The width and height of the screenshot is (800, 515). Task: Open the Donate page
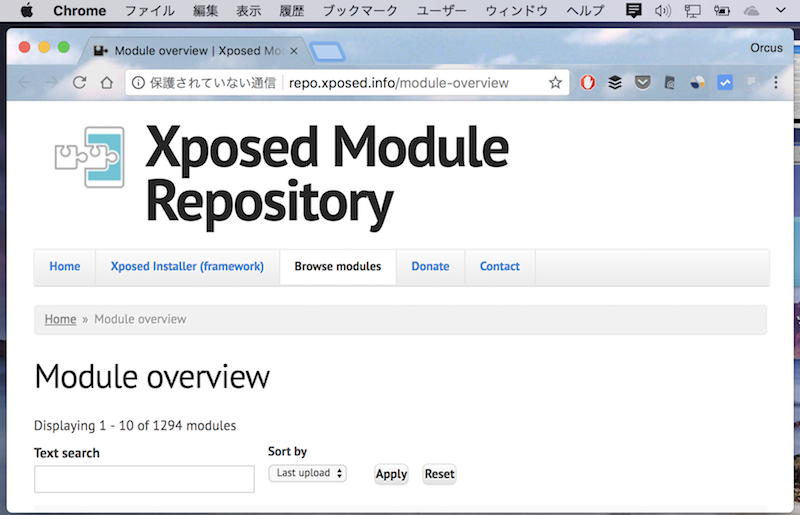[430, 266]
